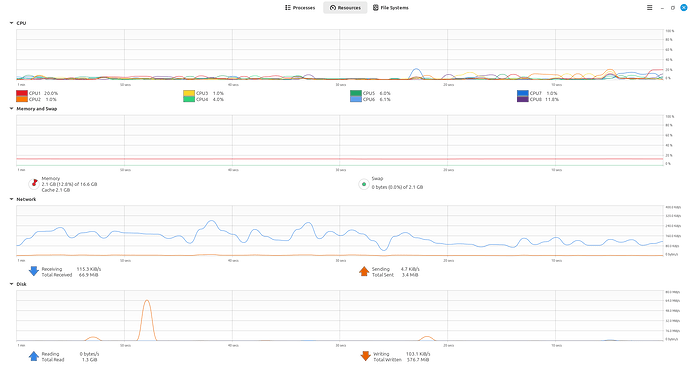
Task: Change the CPU1 red color swatch
Action: pos(22,93)
